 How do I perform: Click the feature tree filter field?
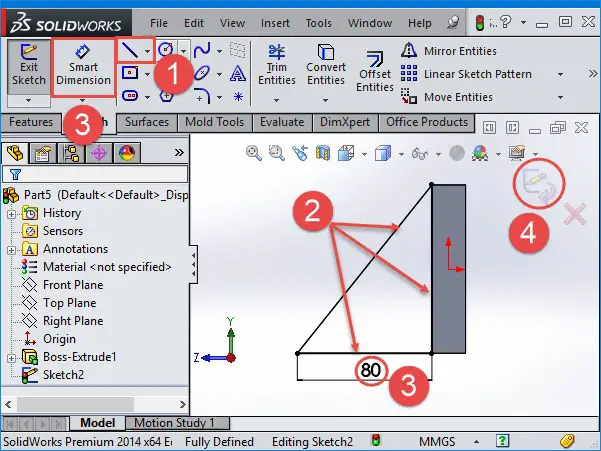click(95, 174)
